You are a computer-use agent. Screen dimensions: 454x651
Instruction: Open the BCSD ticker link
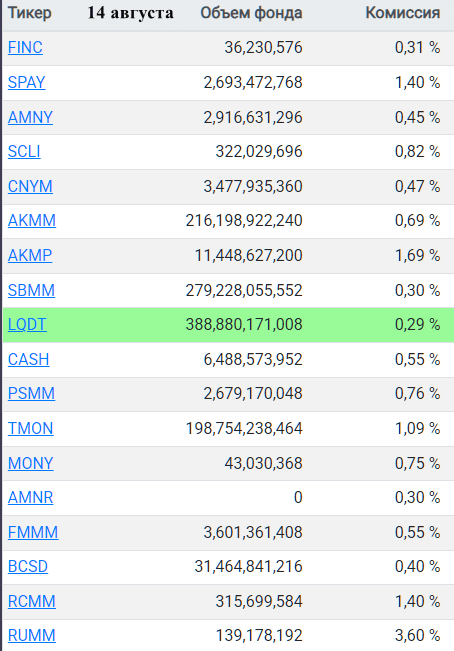coord(28,566)
